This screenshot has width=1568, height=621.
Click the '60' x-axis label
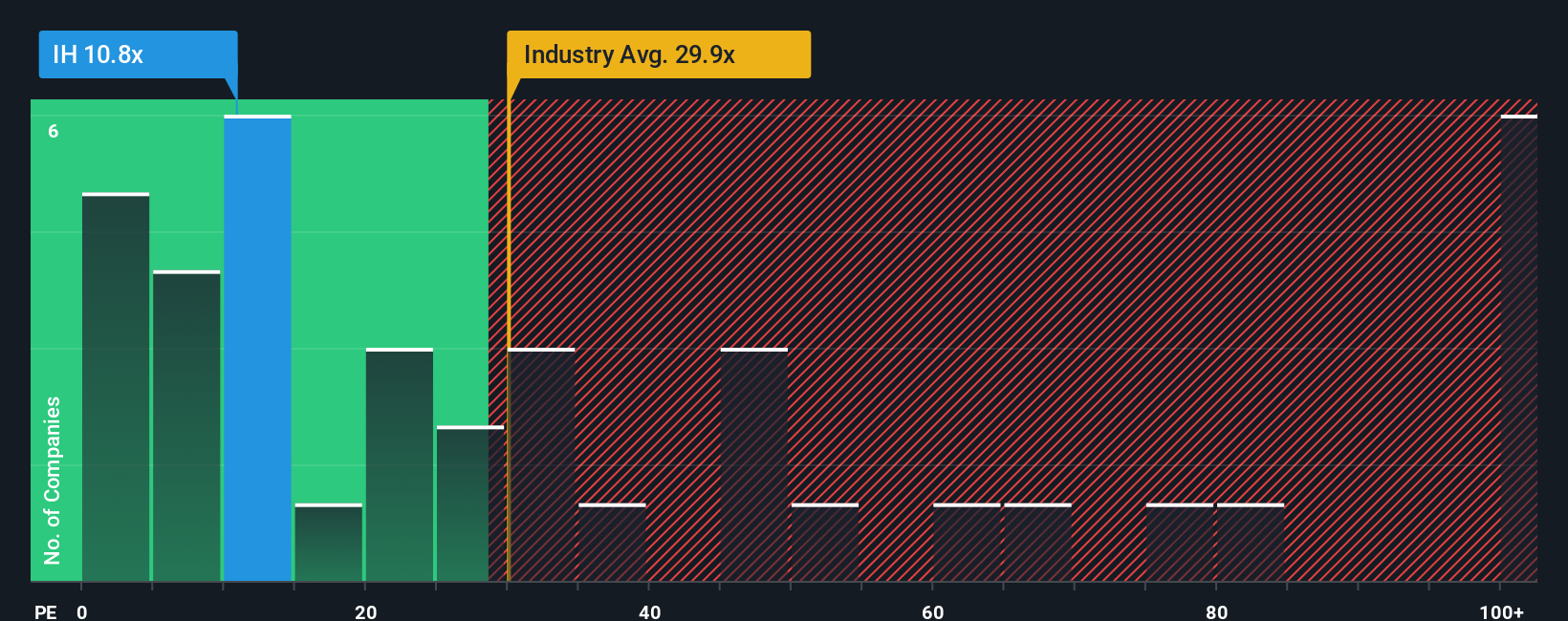(933, 612)
